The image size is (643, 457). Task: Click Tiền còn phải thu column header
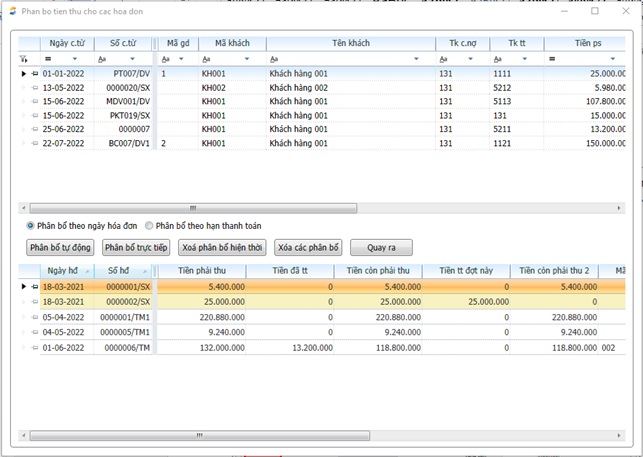click(x=378, y=271)
